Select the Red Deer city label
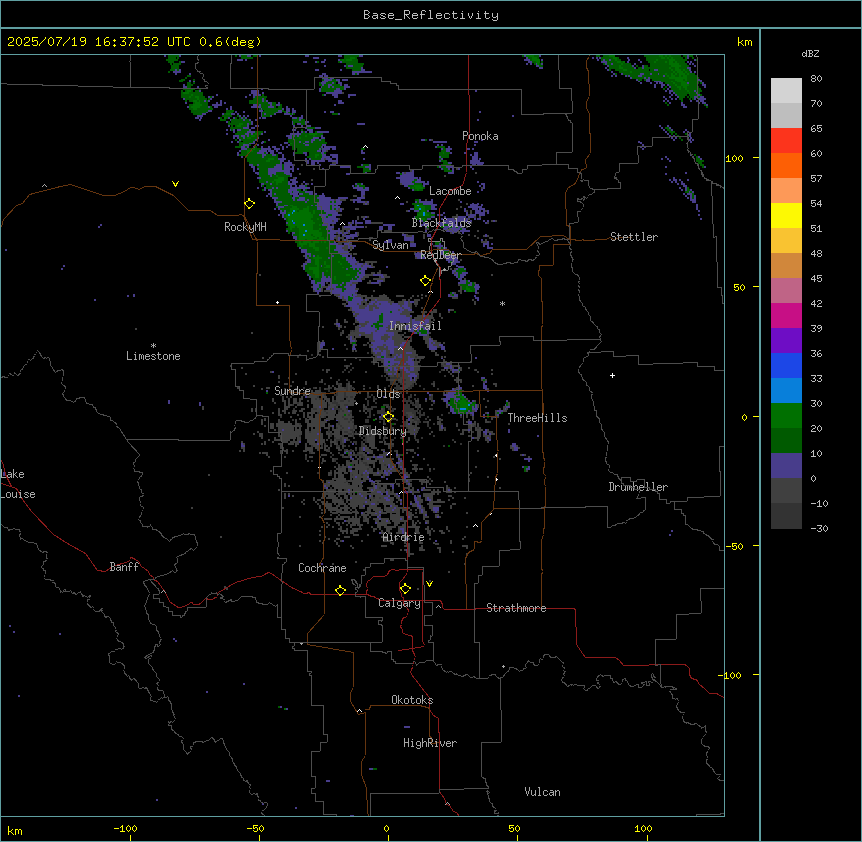 point(440,255)
